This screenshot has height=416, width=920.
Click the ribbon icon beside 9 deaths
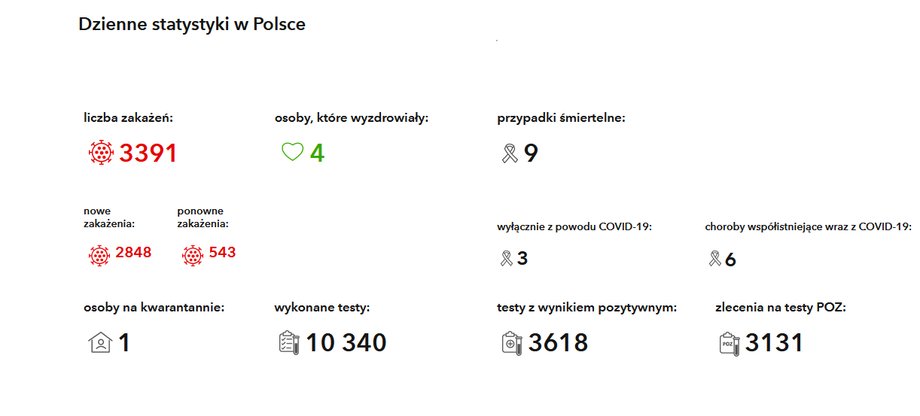pos(509,154)
